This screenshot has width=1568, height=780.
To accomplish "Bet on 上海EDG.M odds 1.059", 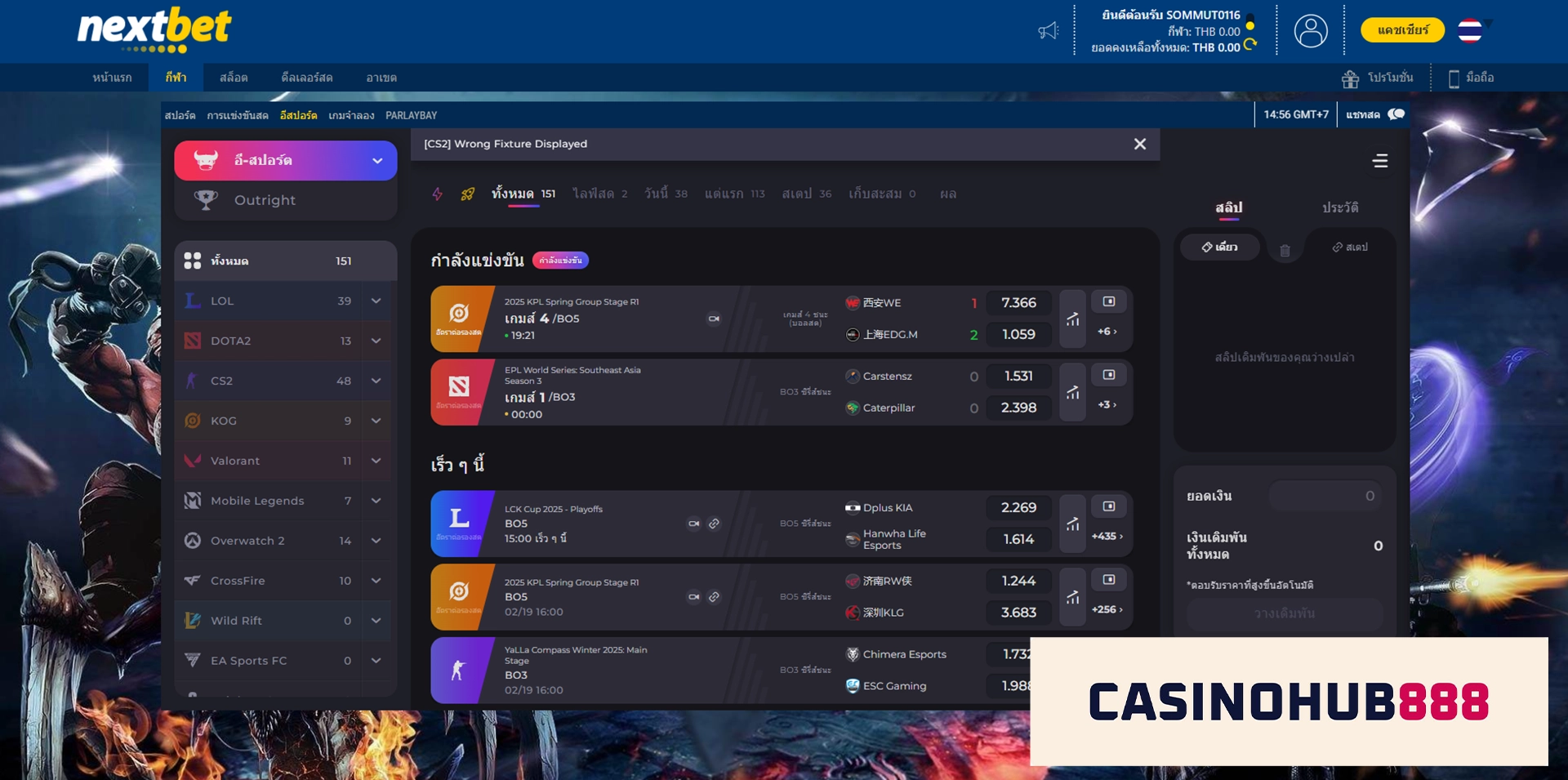I will (1018, 334).
